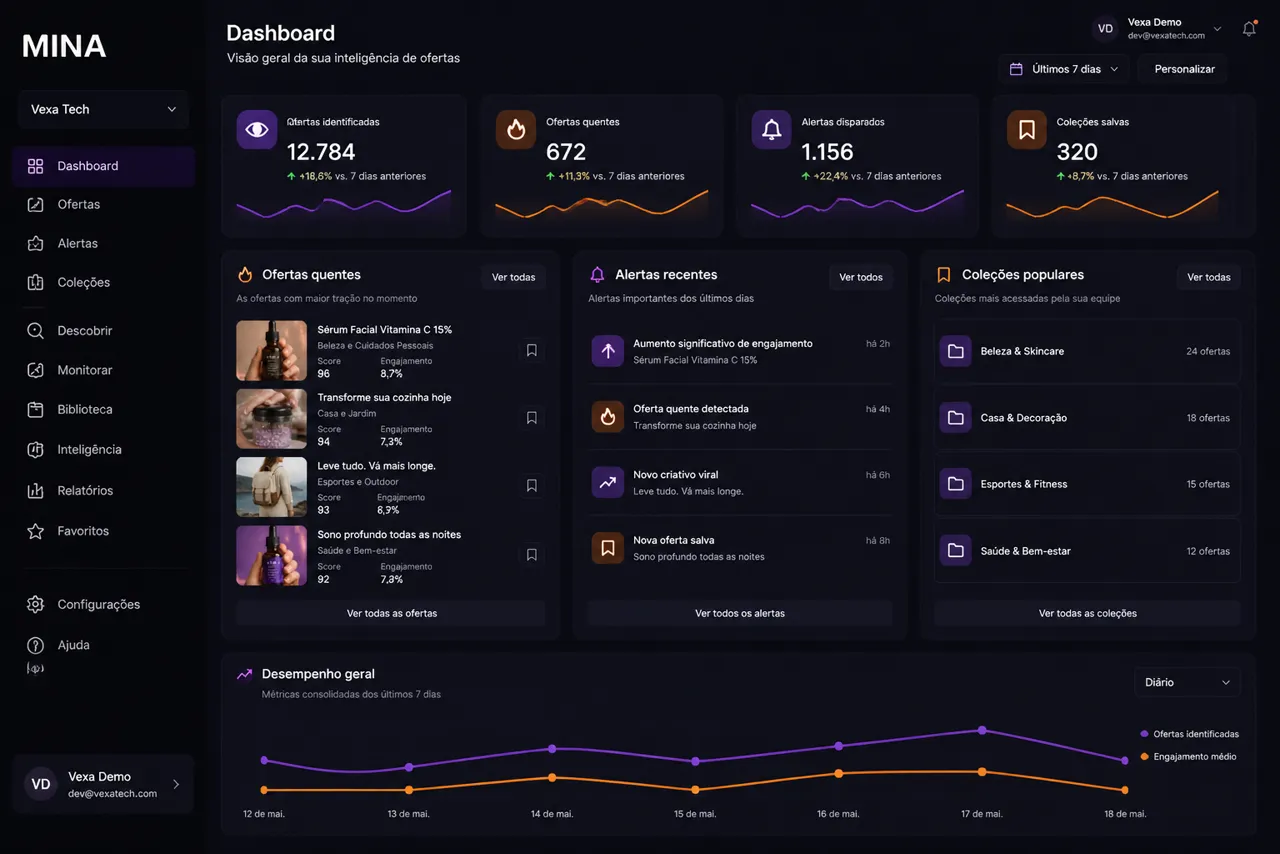
Task: Open the Vexa Tech workspace dropdown
Action: pos(104,109)
